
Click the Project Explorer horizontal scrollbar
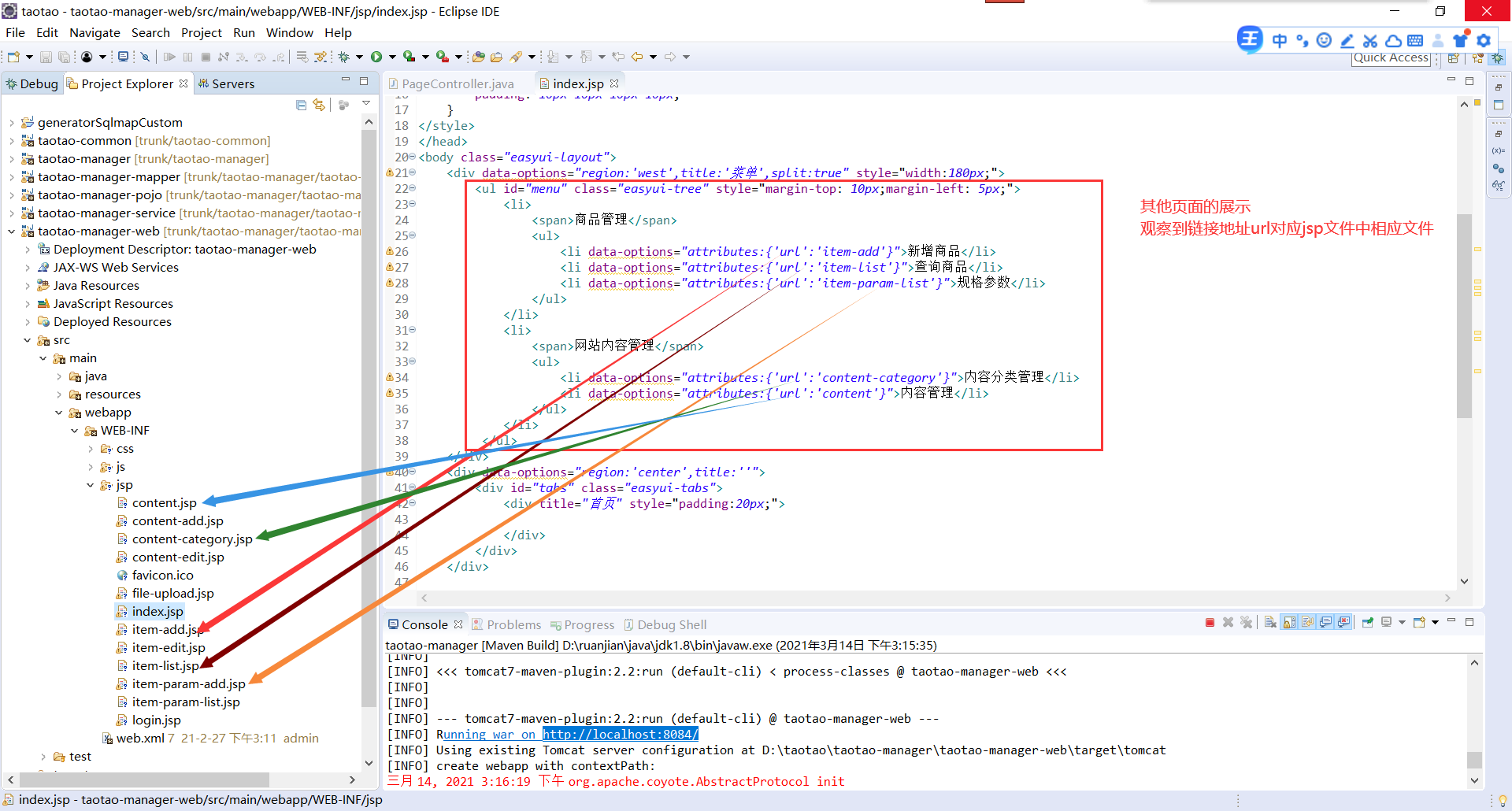coord(144,780)
